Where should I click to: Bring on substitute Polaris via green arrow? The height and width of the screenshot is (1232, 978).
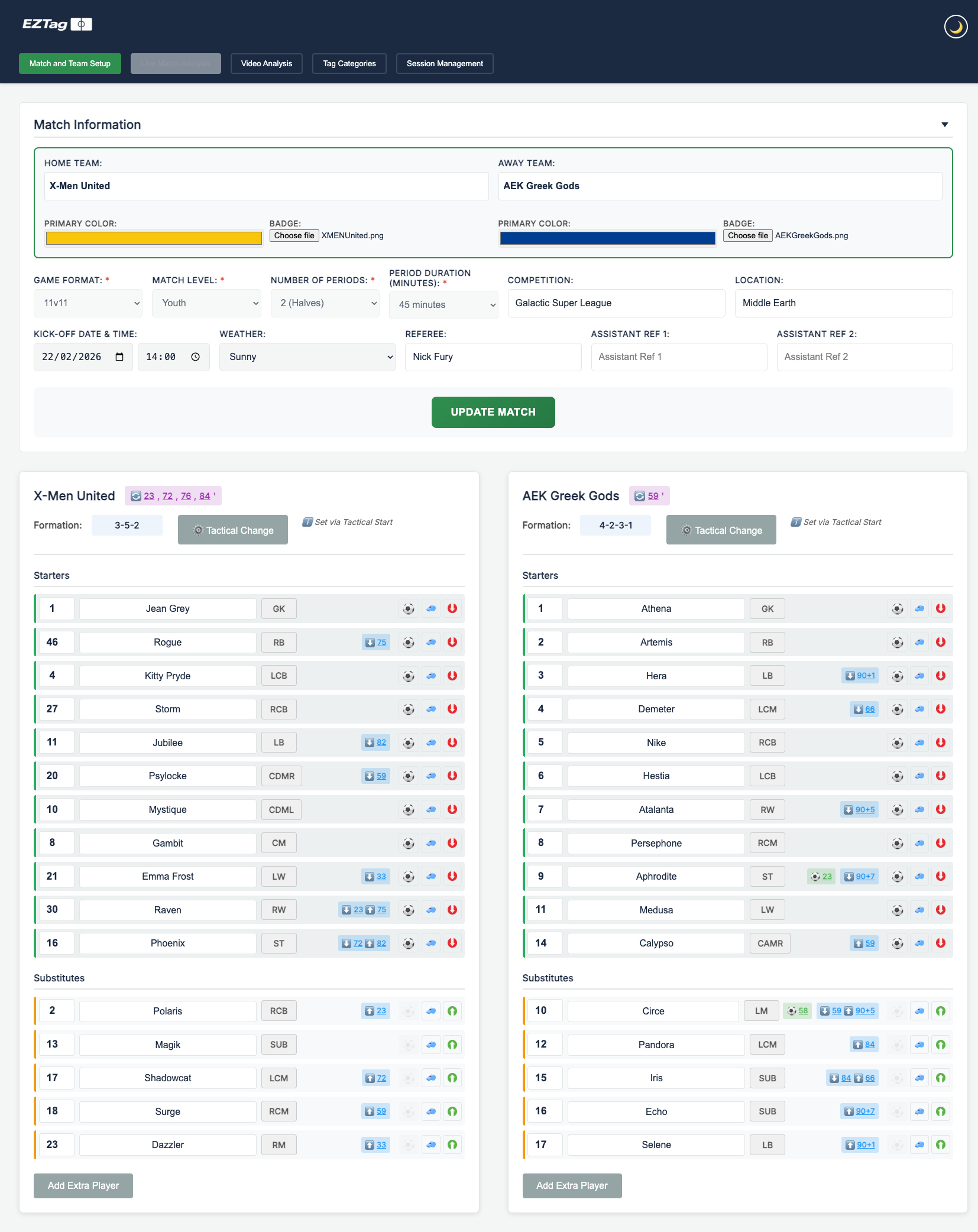tap(452, 1011)
